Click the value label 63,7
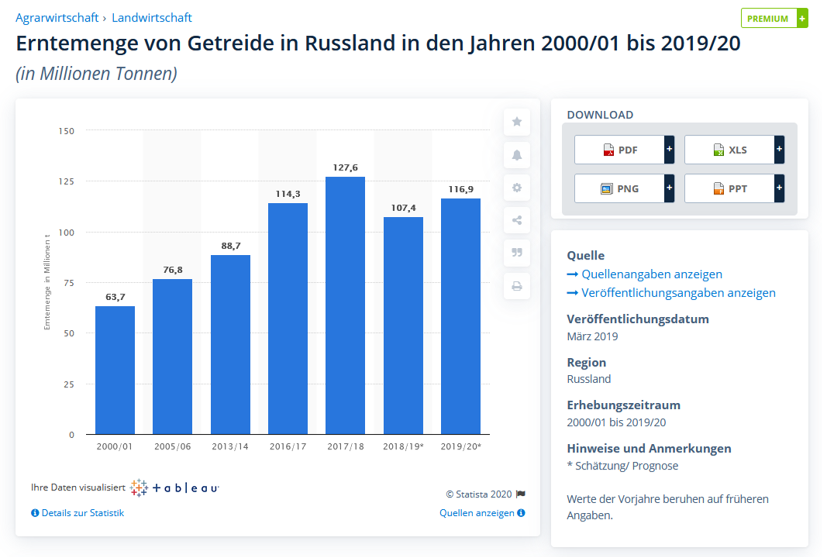Viewport: 822px width, 557px height. 115,297
